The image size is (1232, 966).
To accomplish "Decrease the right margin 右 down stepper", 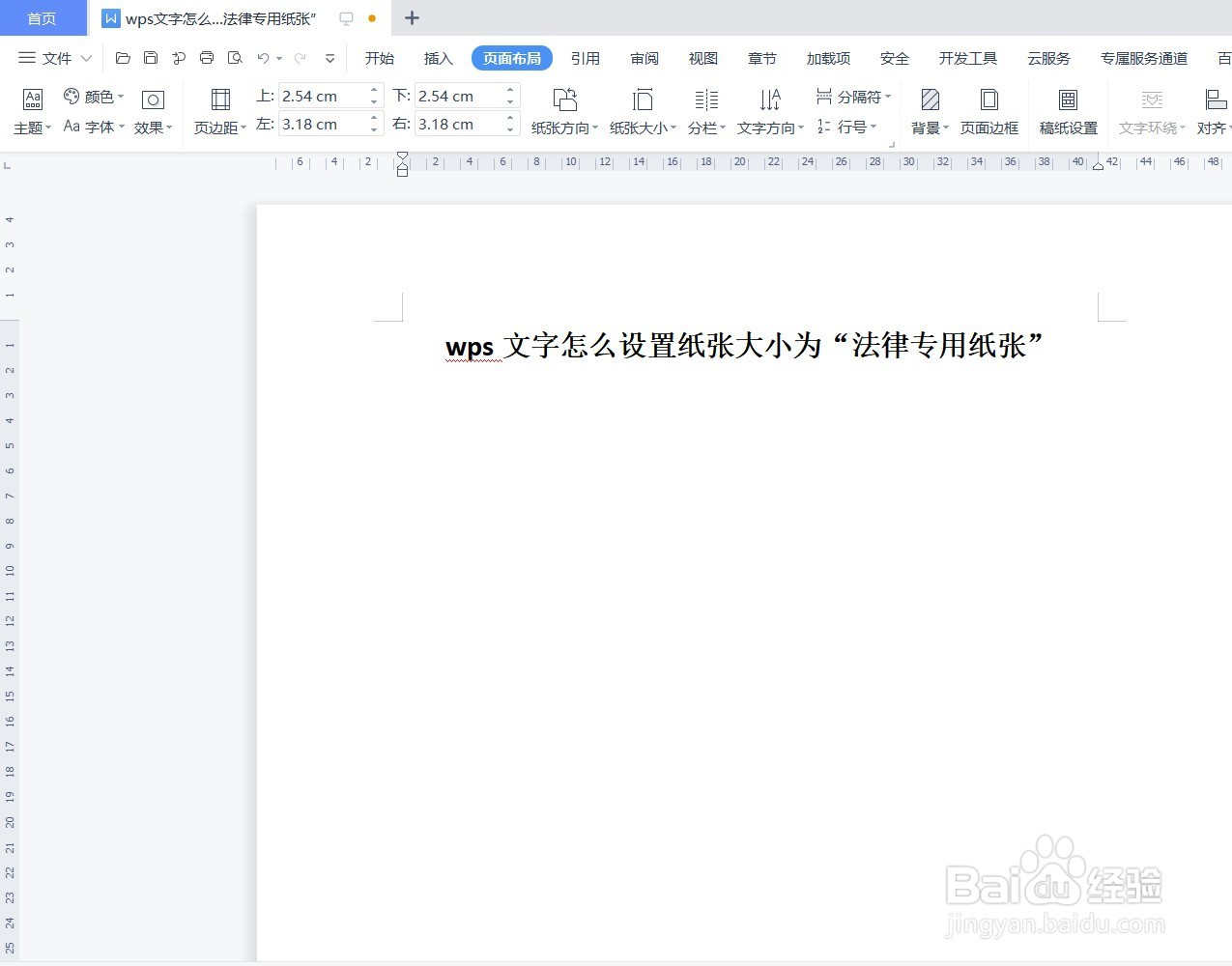I will (x=510, y=129).
